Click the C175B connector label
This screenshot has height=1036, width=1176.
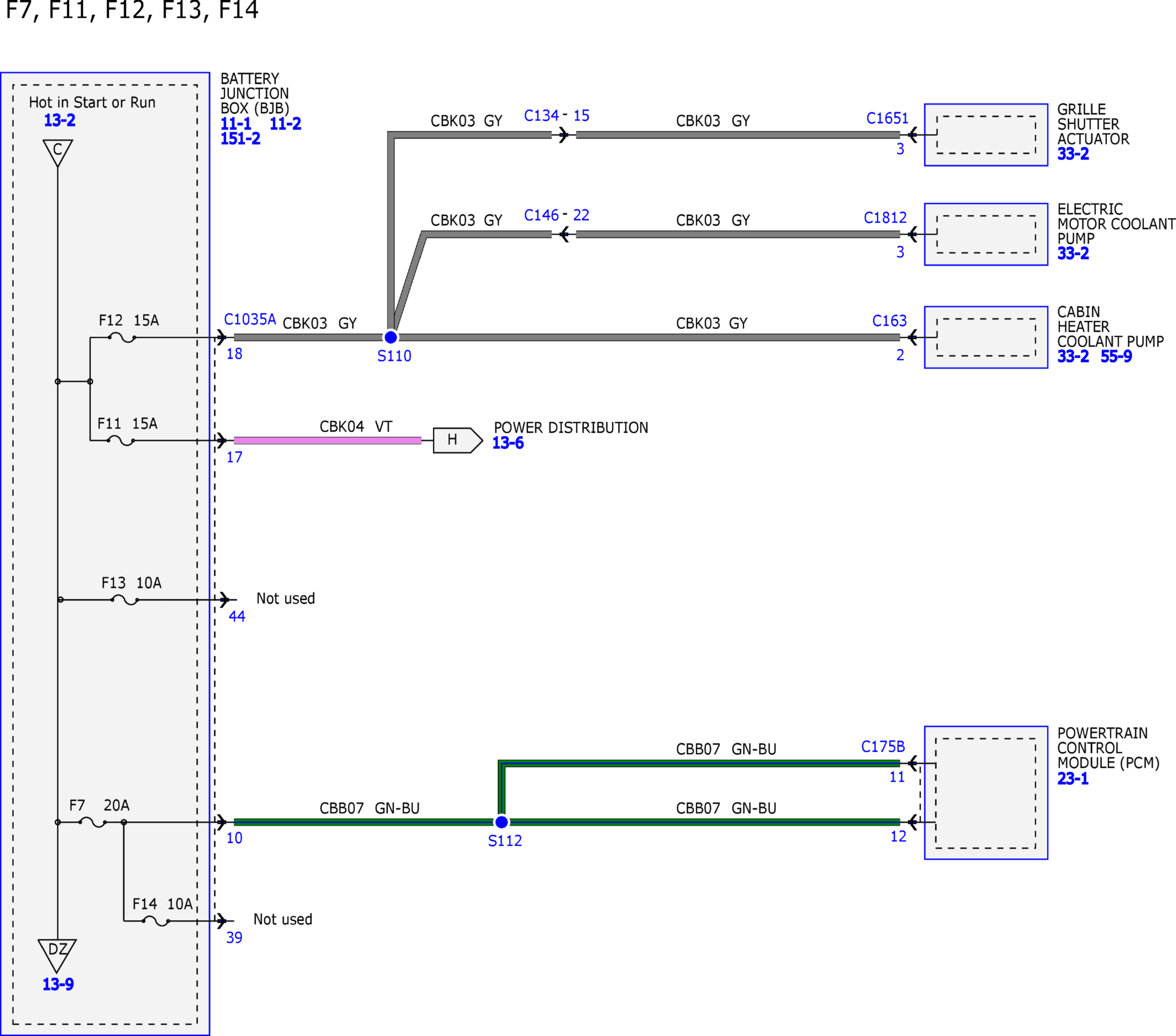[883, 746]
